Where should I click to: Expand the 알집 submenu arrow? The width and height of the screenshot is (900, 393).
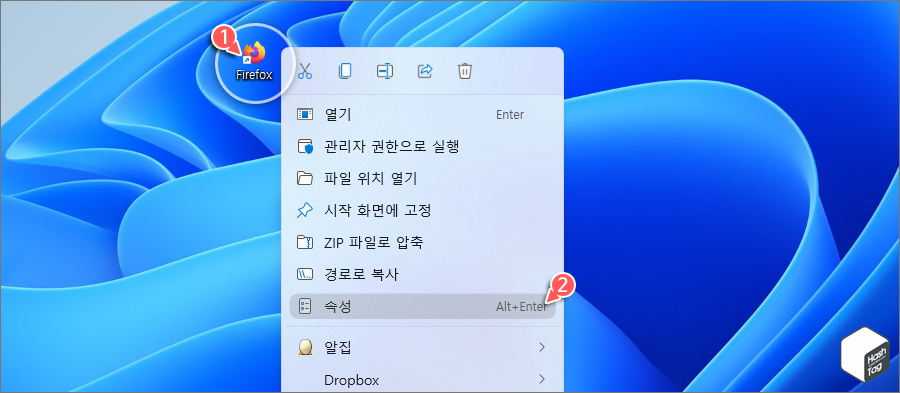541,347
